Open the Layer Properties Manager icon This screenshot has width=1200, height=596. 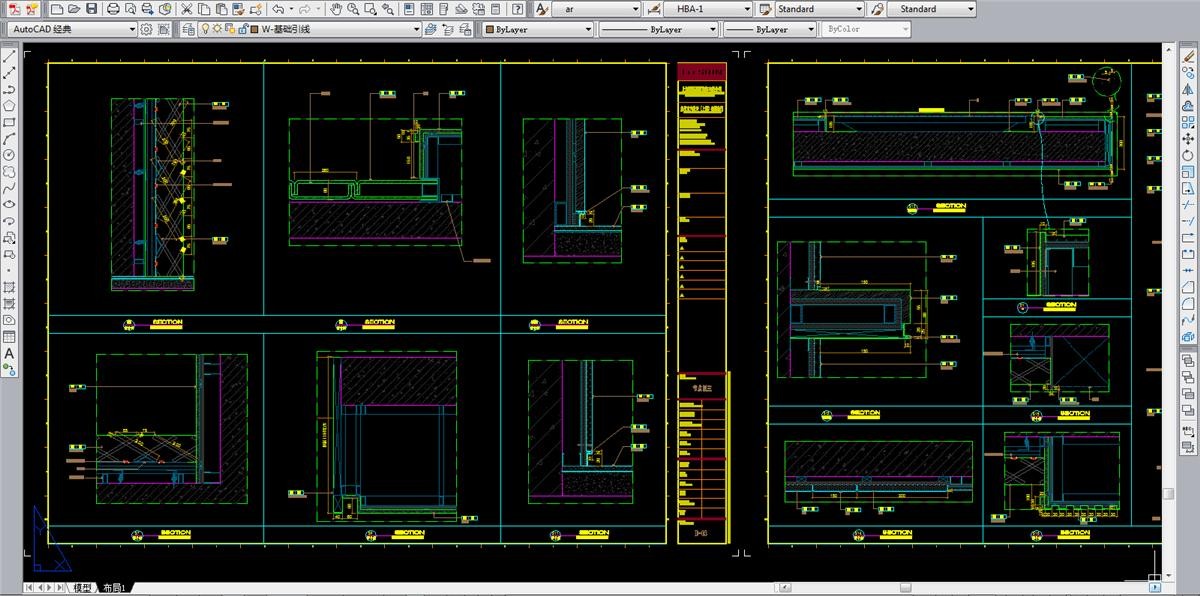click(x=189, y=29)
